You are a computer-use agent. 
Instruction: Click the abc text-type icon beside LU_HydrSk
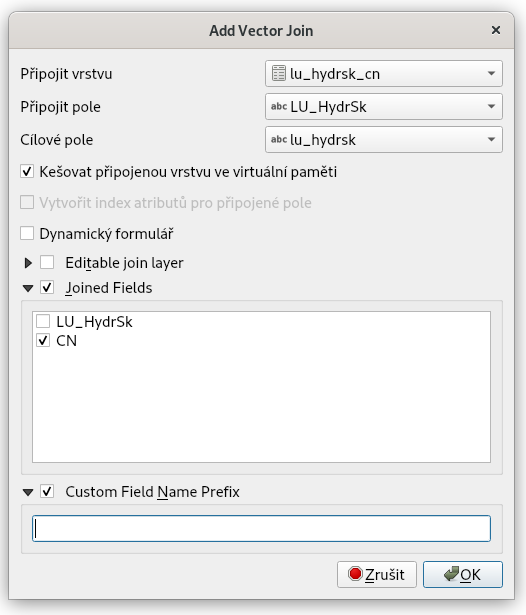pyautogui.click(x=279, y=106)
